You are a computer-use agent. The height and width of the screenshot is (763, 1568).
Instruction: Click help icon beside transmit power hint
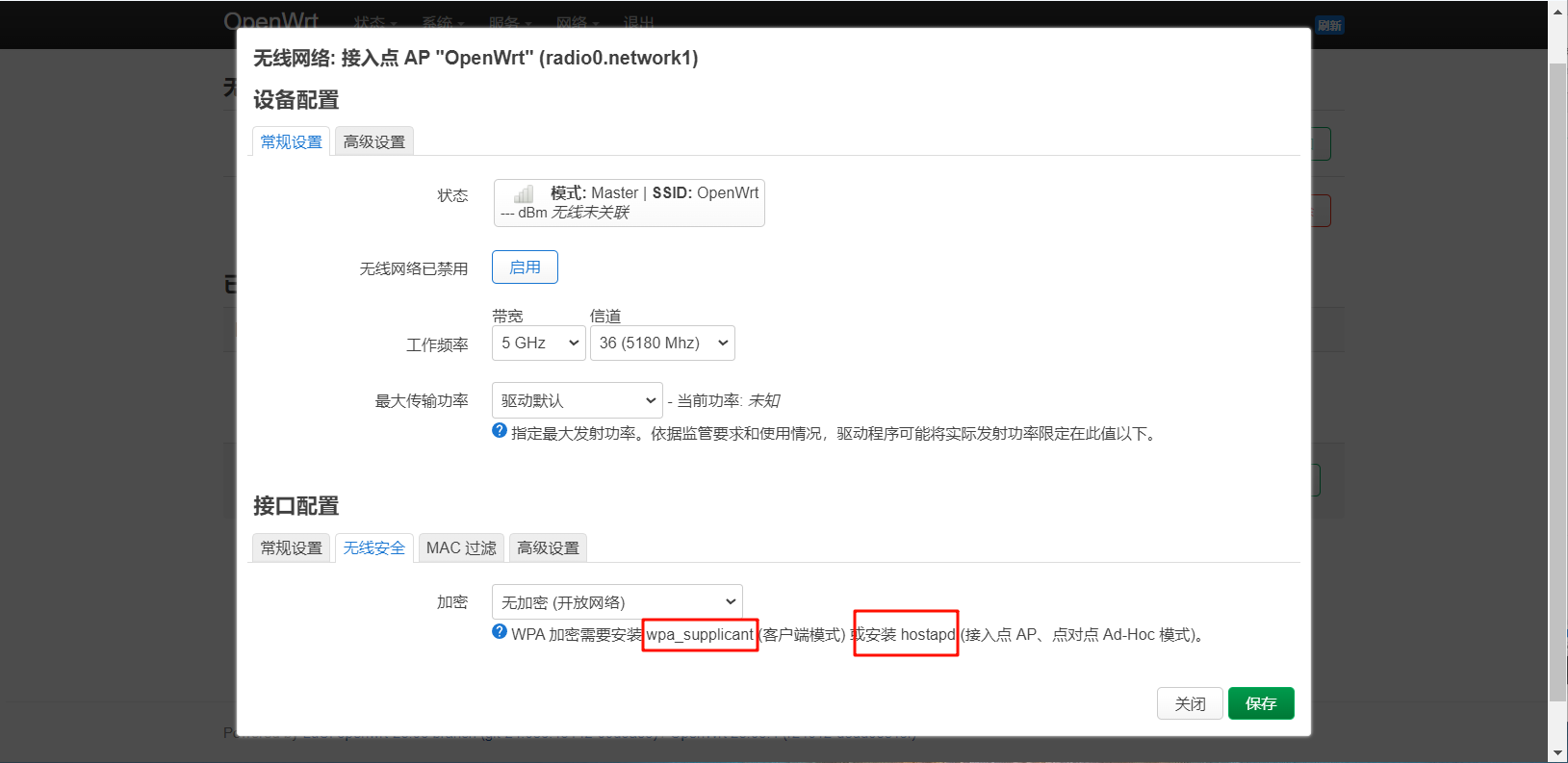click(x=500, y=431)
